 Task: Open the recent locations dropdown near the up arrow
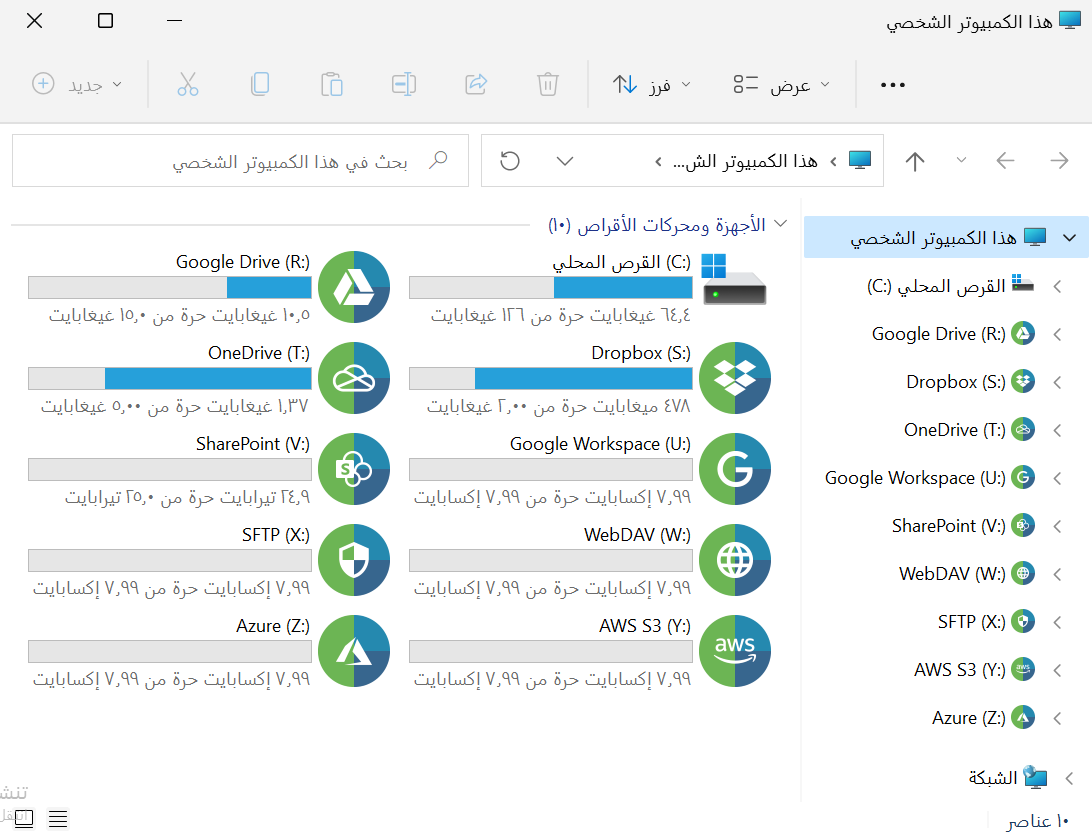(962, 160)
